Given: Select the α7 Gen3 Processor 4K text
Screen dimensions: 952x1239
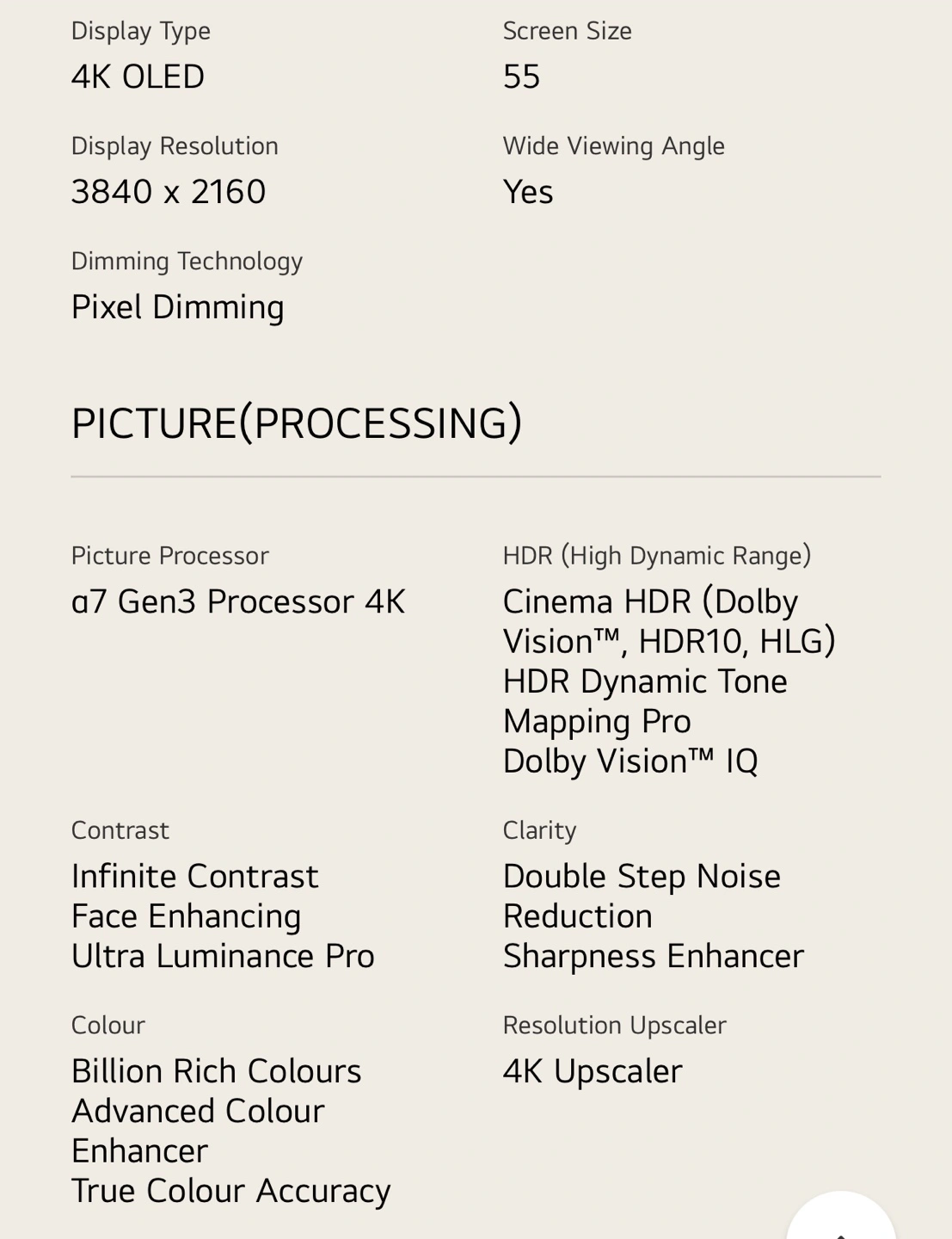Looking at the screenshot, I should tap(238, 601).
